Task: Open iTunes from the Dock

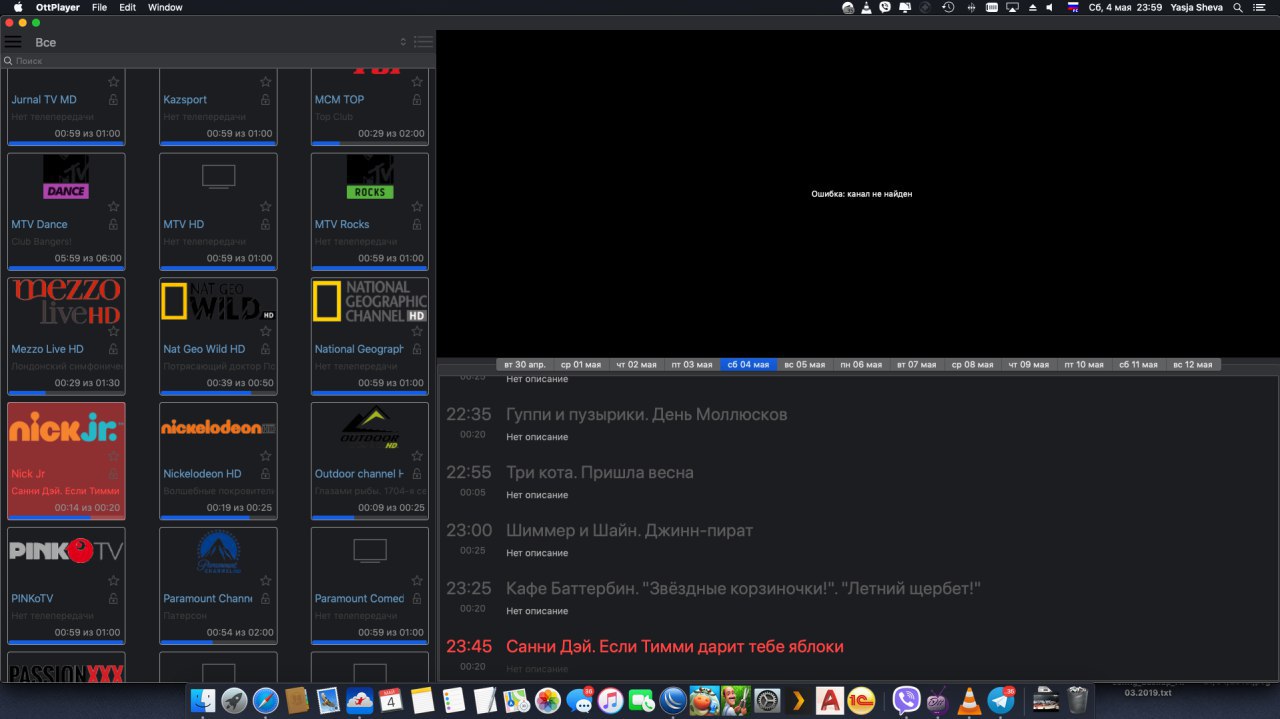Action: click(x=610, y=700)
